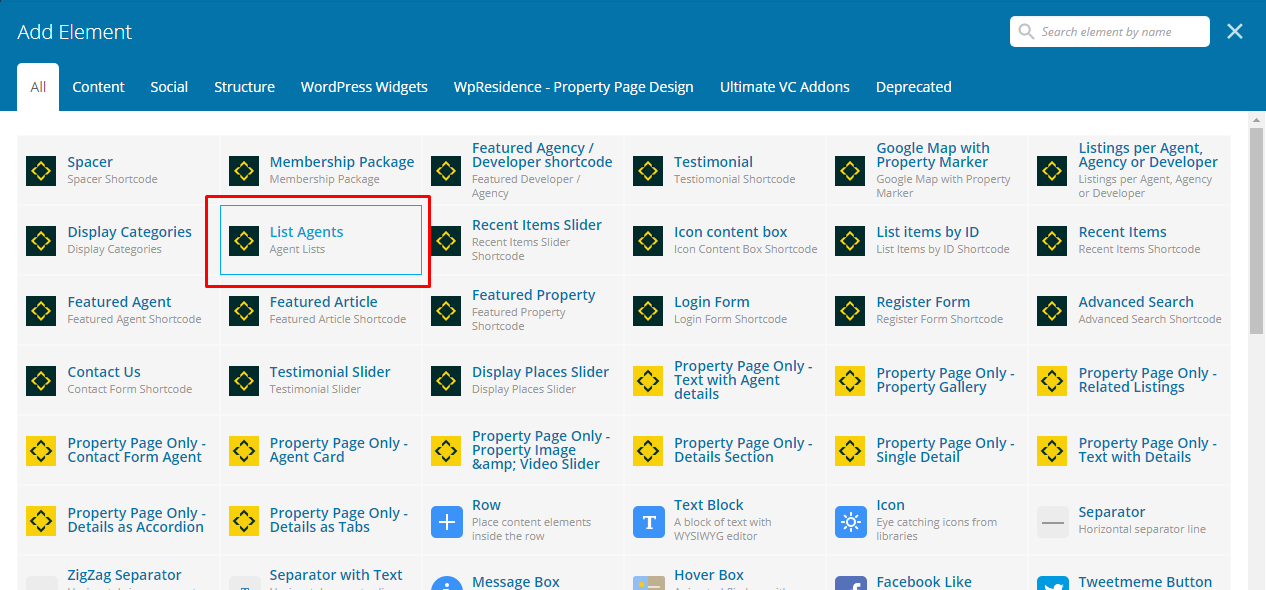
Task: Add the Display Places Slider icon
Action: coord(446,381)
